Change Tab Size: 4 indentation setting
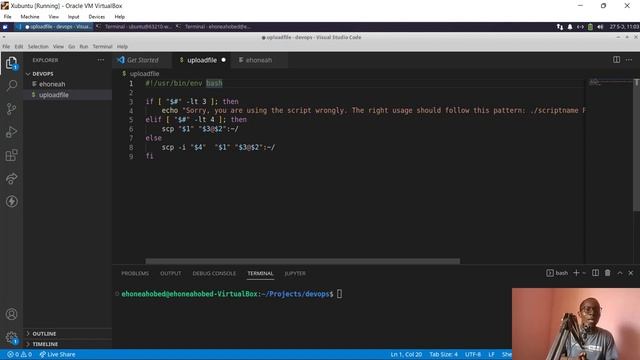 (x=443, y=354)
